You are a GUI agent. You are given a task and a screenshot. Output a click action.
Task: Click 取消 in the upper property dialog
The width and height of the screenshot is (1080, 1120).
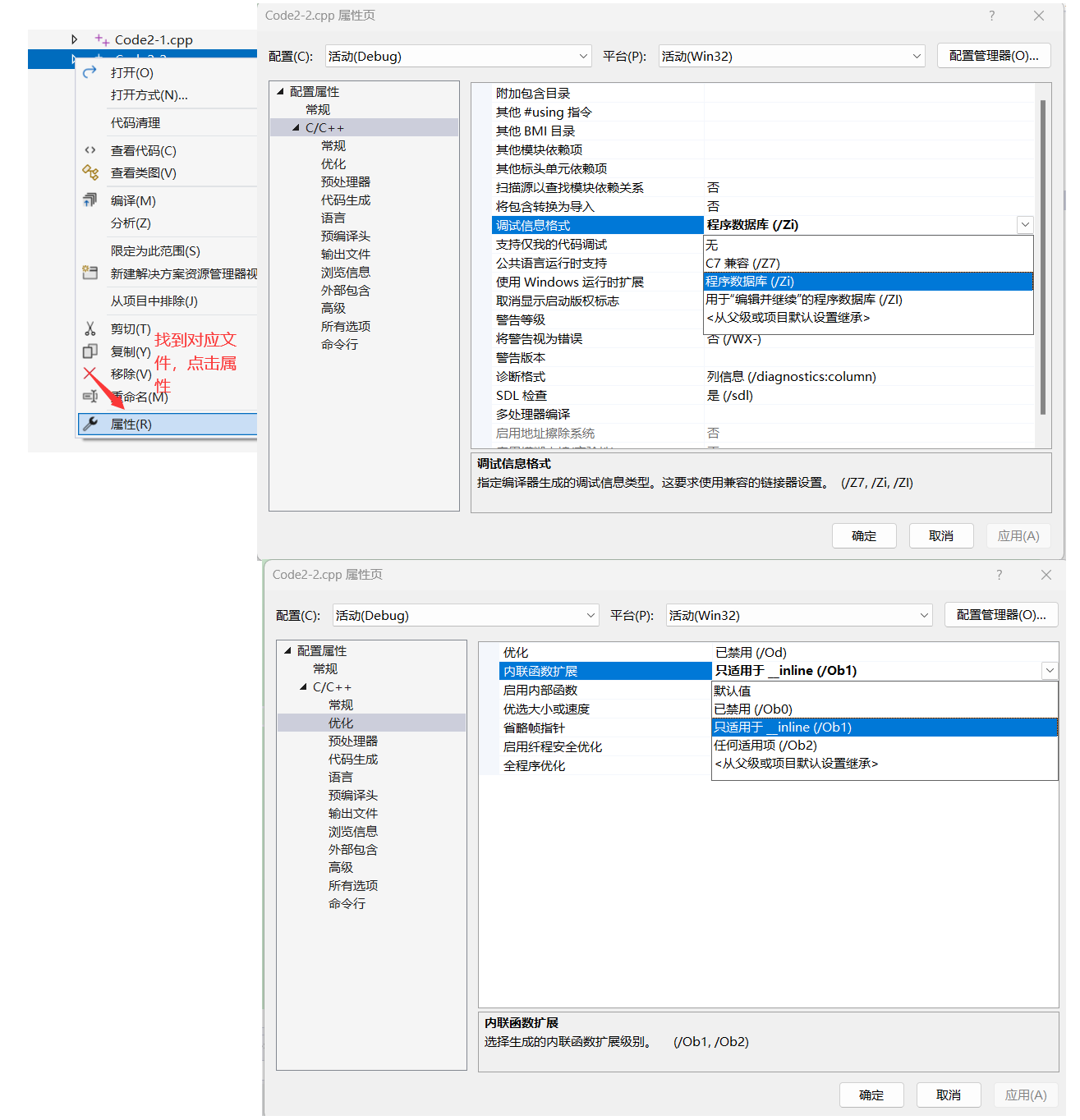coord(941,535)
